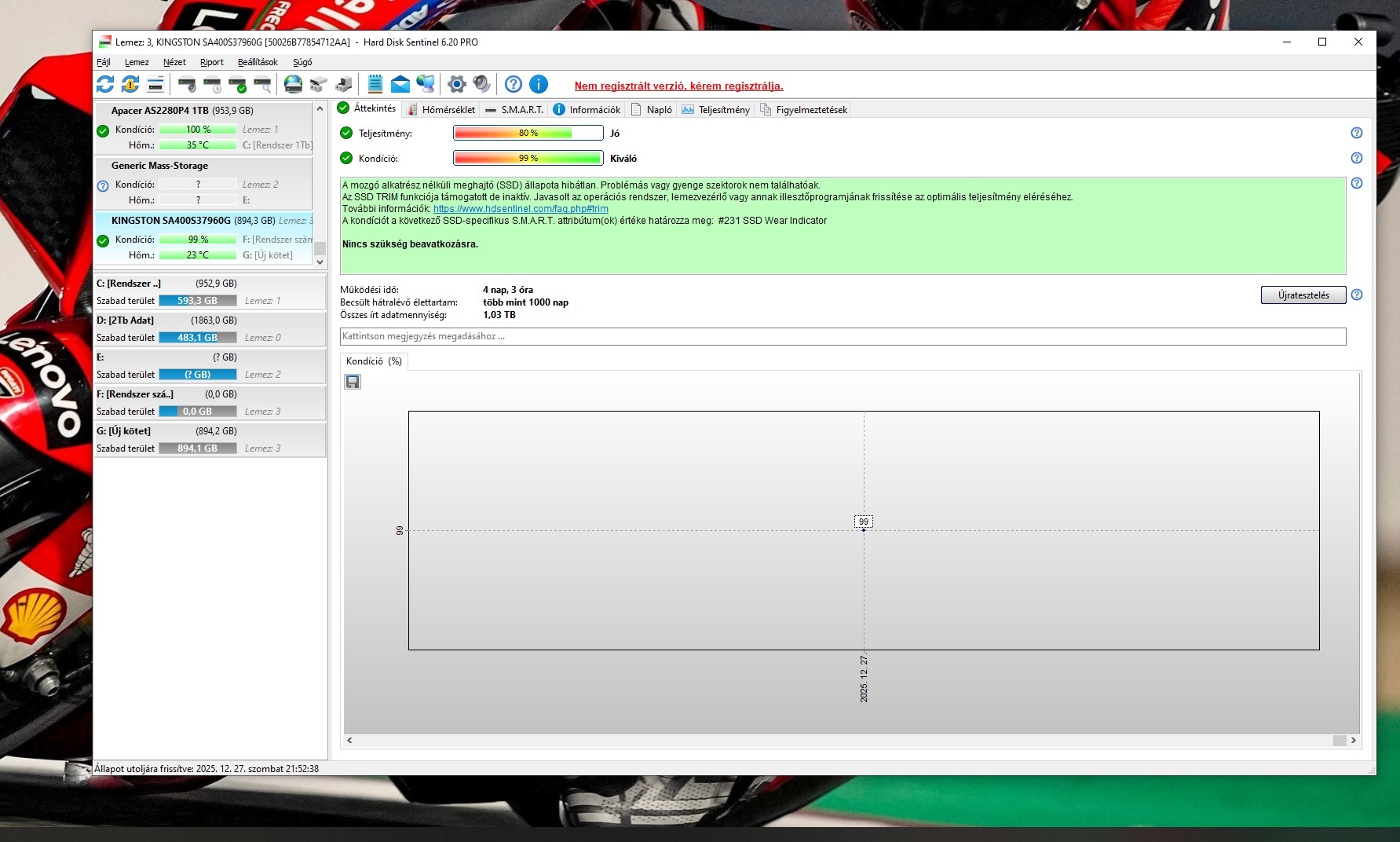Open the Riport menu
1400x842 pixels.
click(212, 62)
